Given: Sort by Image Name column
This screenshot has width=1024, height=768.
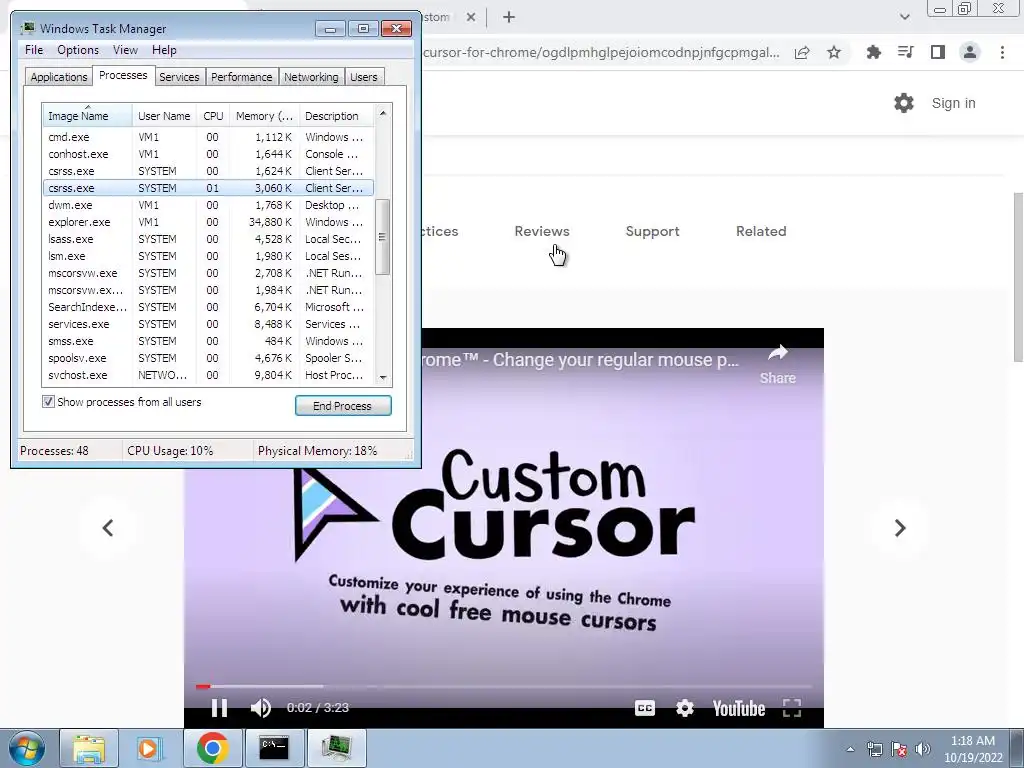Looking at the screenshot, I should (88, 116).
